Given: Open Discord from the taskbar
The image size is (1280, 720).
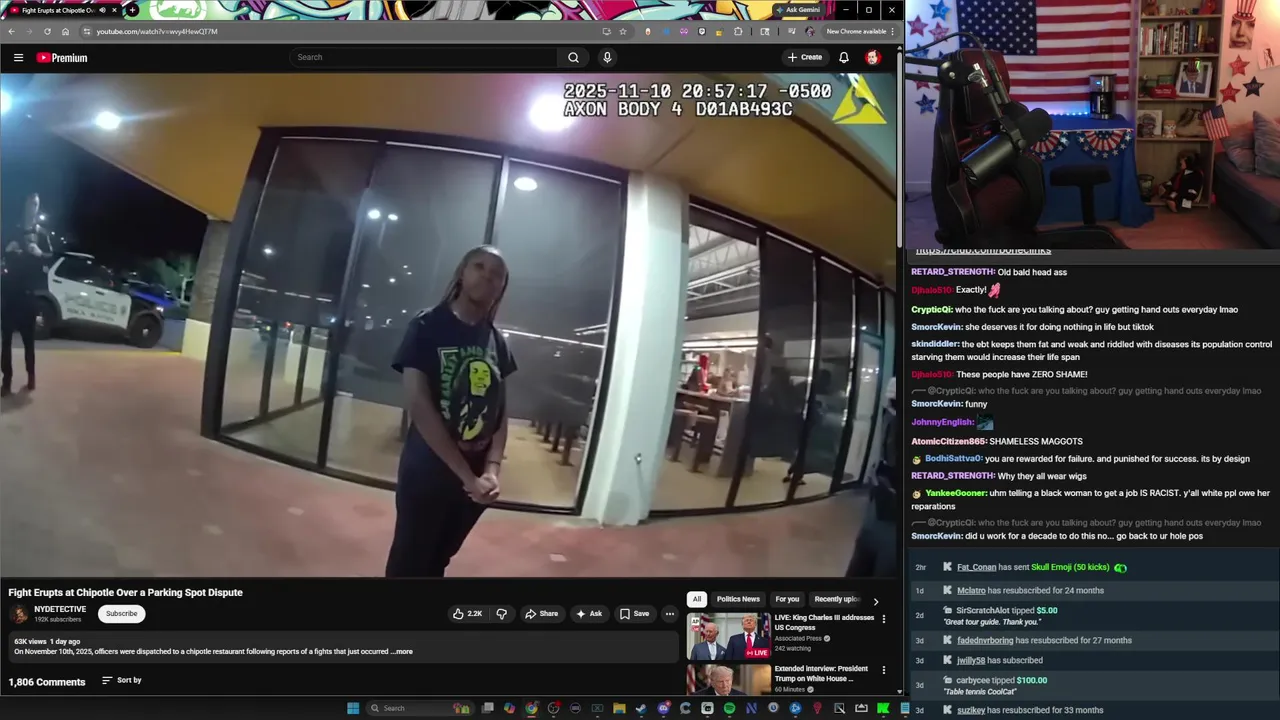Looking at the screenshot, I should pos(663,708).
